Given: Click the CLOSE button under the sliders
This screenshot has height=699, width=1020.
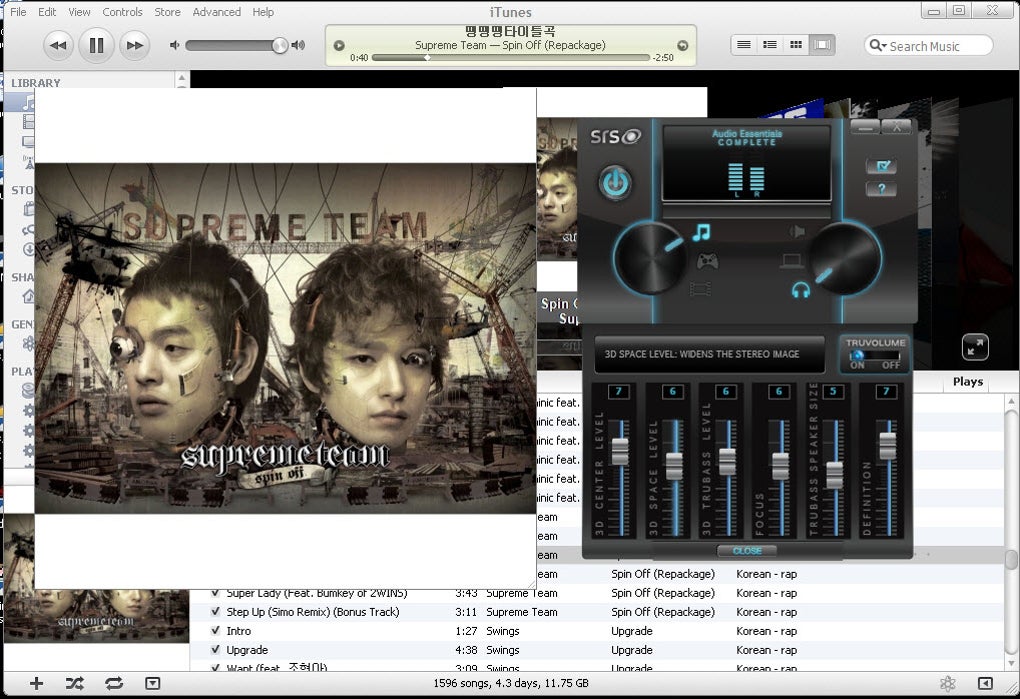Looking at the screenshot, I should (747, 551).
